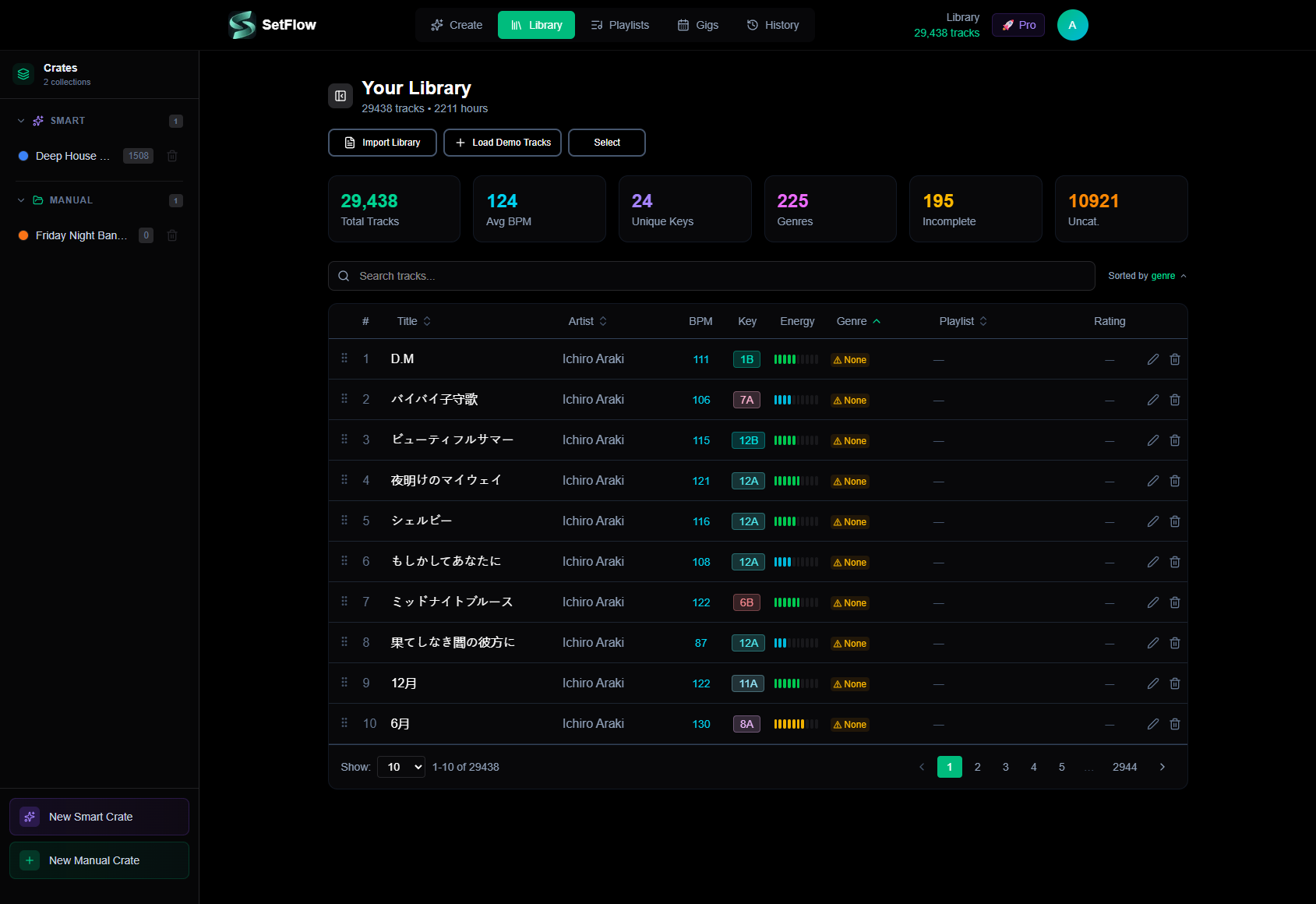Edit track D.M using pencil icon

1152,359
